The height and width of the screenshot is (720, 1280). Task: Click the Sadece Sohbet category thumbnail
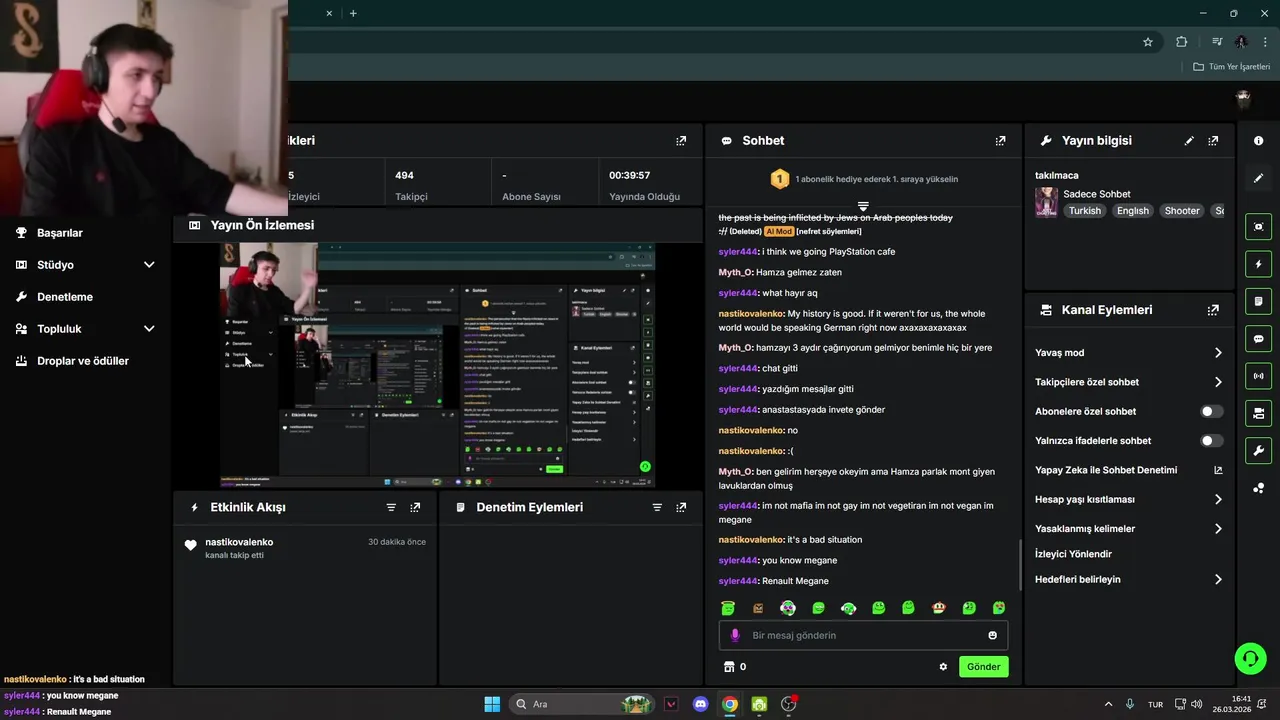pos(1046,202)
